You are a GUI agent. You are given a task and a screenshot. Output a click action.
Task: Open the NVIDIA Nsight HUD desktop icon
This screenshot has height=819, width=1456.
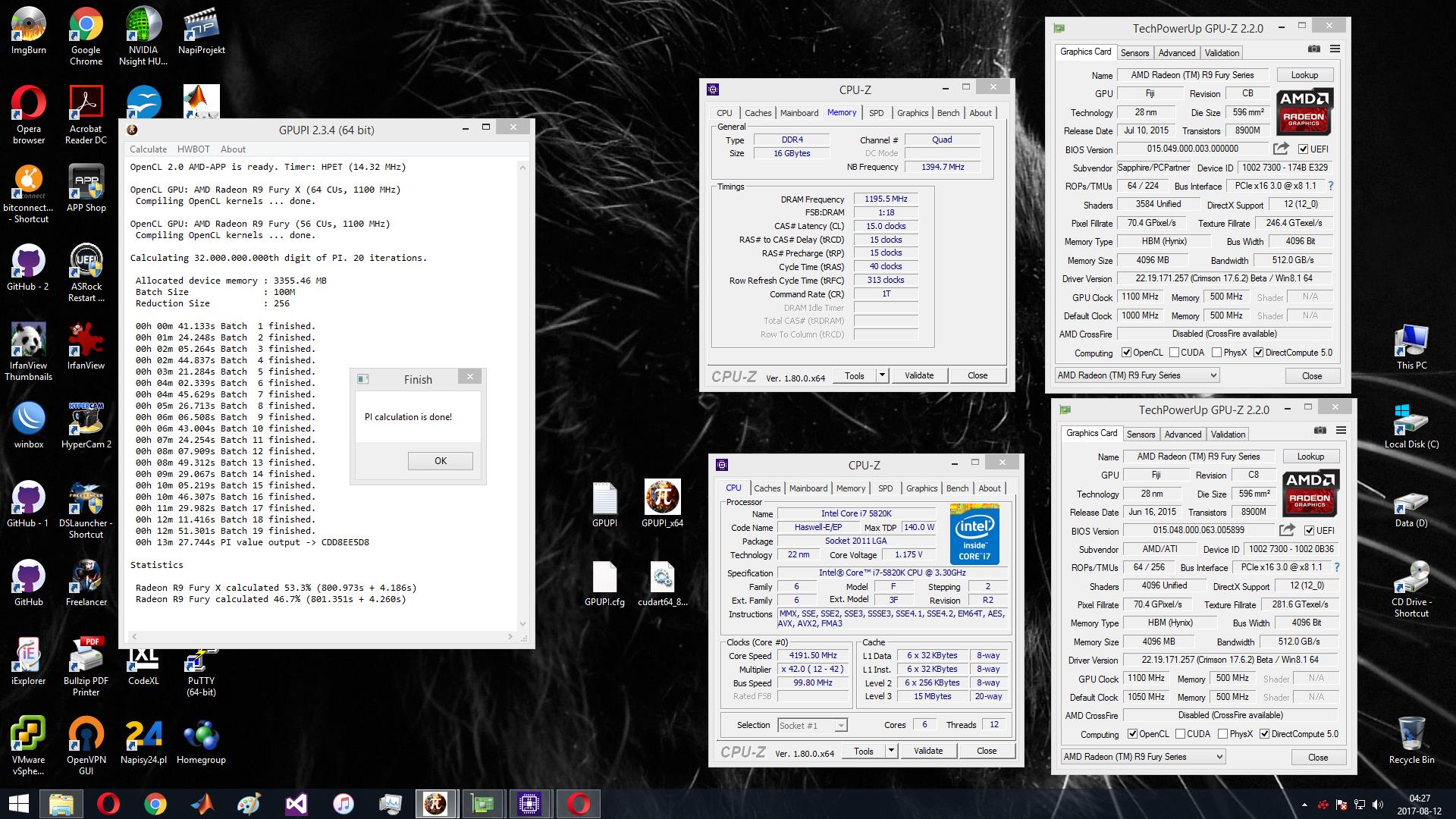click(143, 36)
